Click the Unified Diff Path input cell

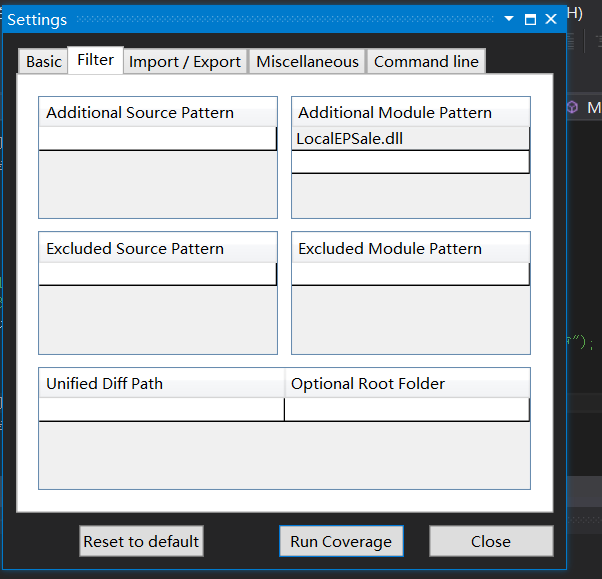coord(161,410)
